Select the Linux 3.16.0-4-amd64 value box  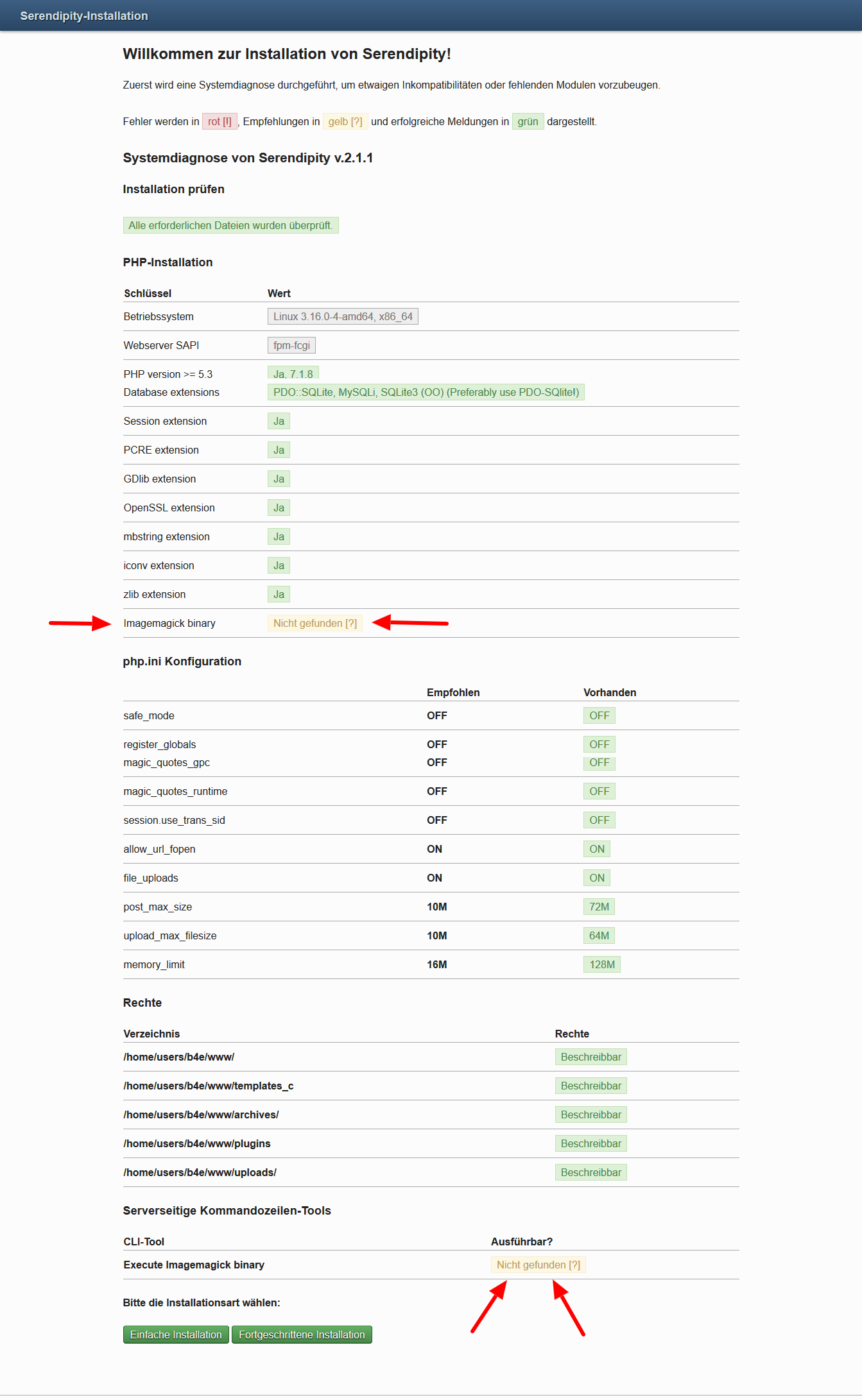343,316
